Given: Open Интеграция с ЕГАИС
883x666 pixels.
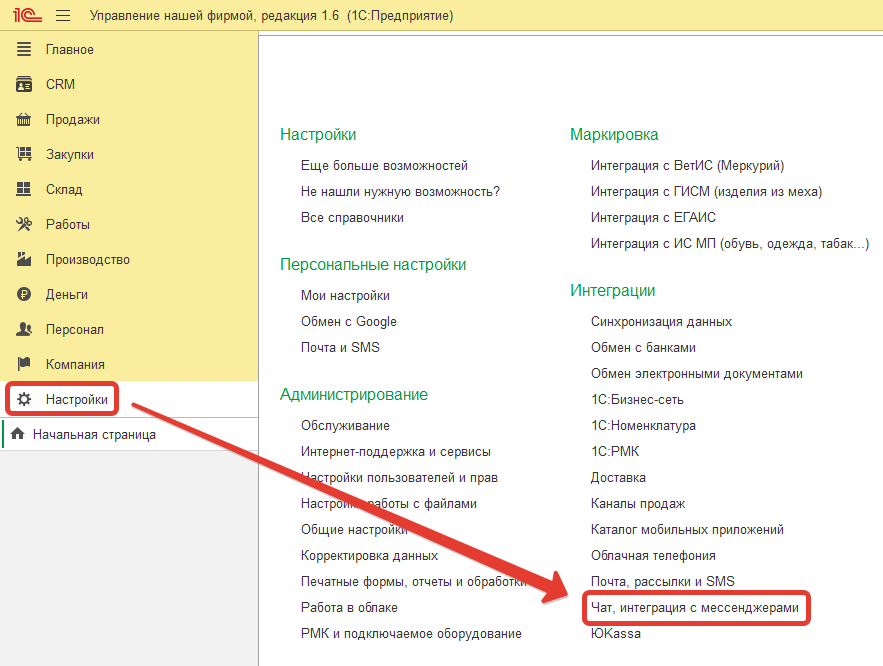Looking at the screenshot, I should [x=653, y=217].
